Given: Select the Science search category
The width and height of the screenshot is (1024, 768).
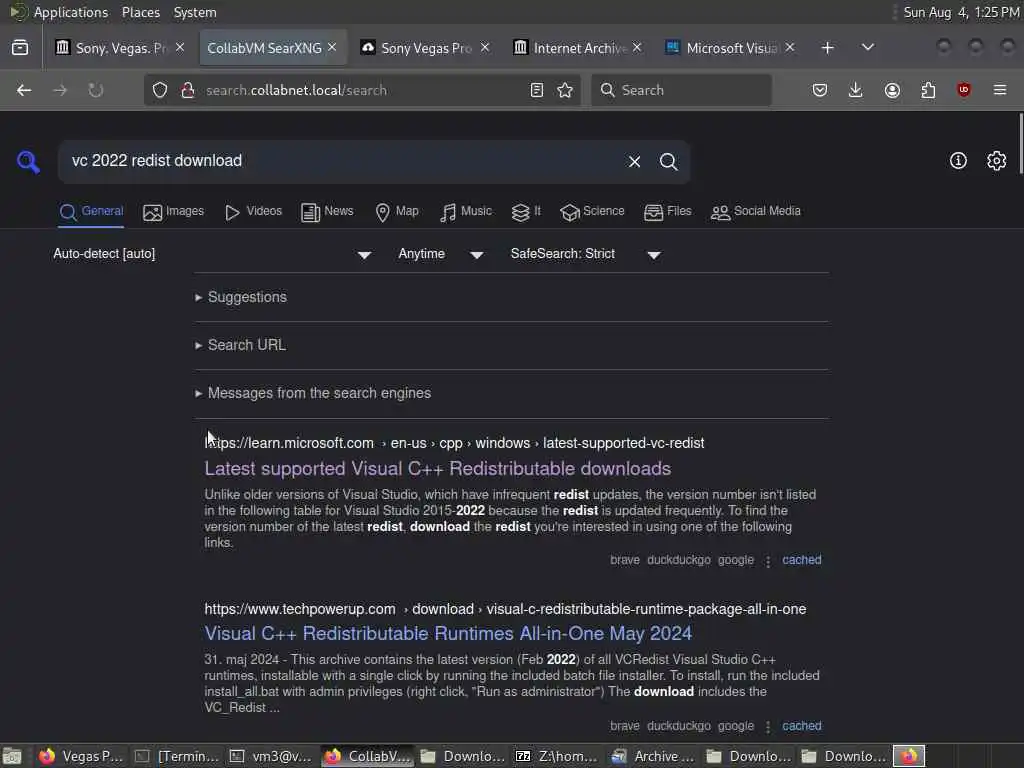Looking at the screenshot, I should click(592, 212).
